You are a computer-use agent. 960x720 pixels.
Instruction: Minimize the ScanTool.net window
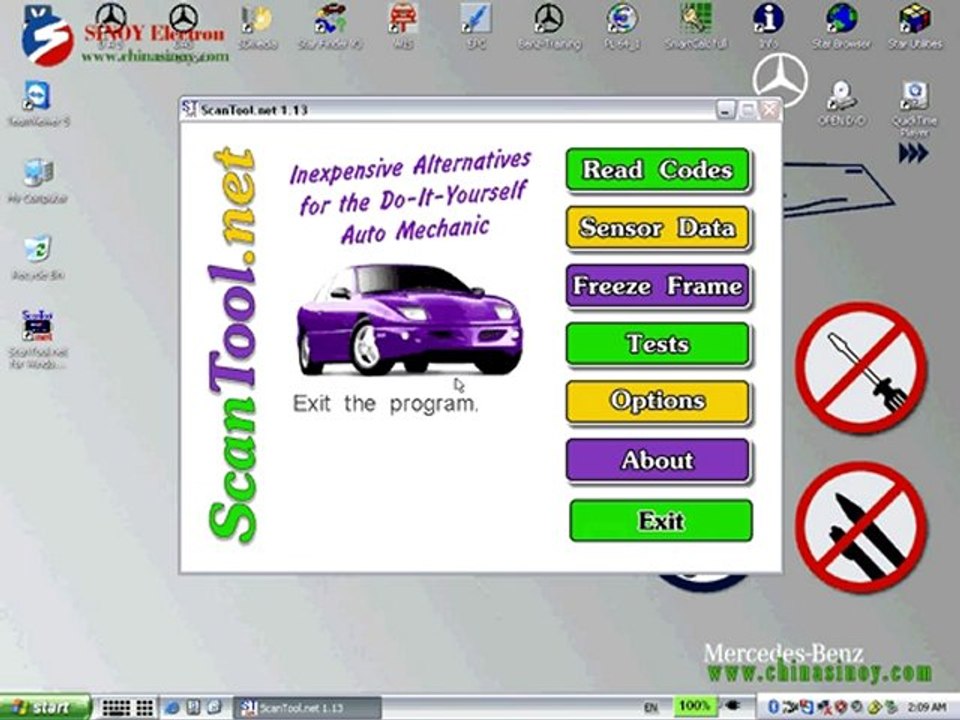[x=726, y=110]
